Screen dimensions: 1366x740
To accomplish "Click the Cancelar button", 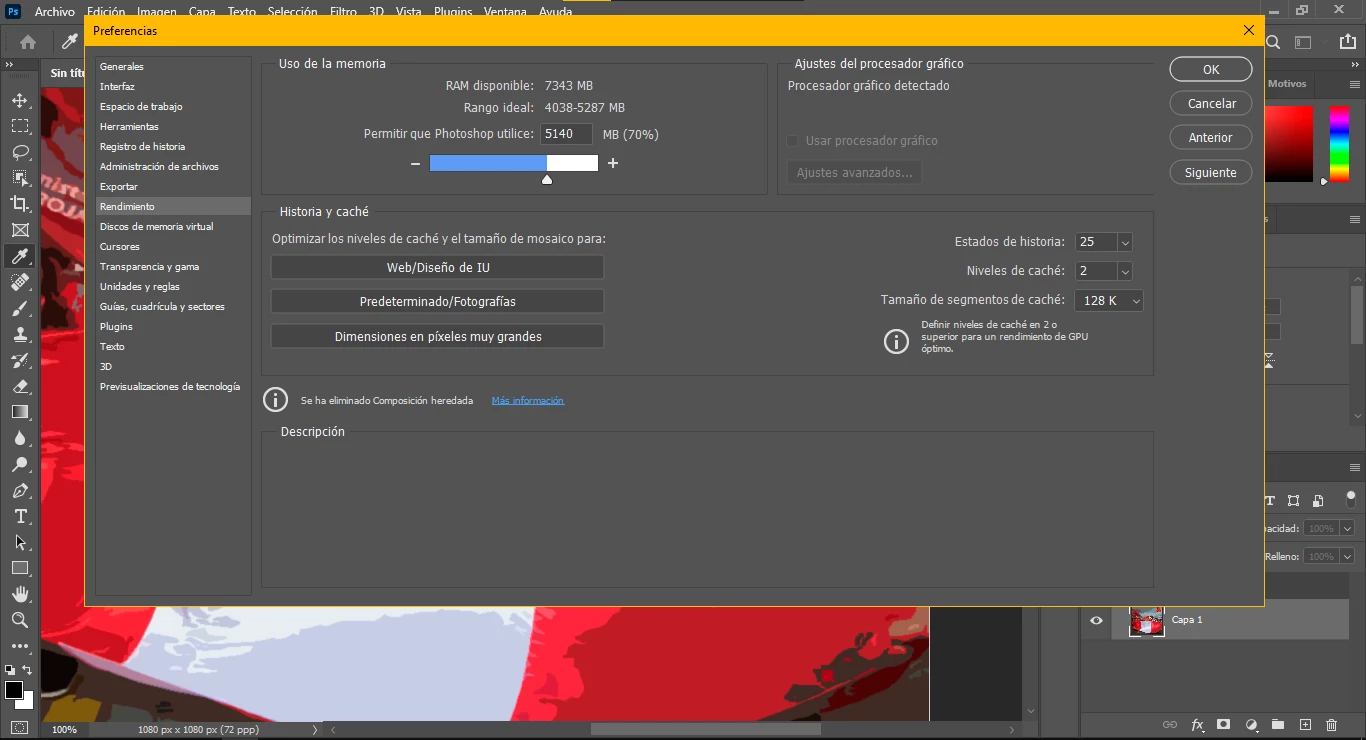I will pyautogui.click(x=1211, y=103).
